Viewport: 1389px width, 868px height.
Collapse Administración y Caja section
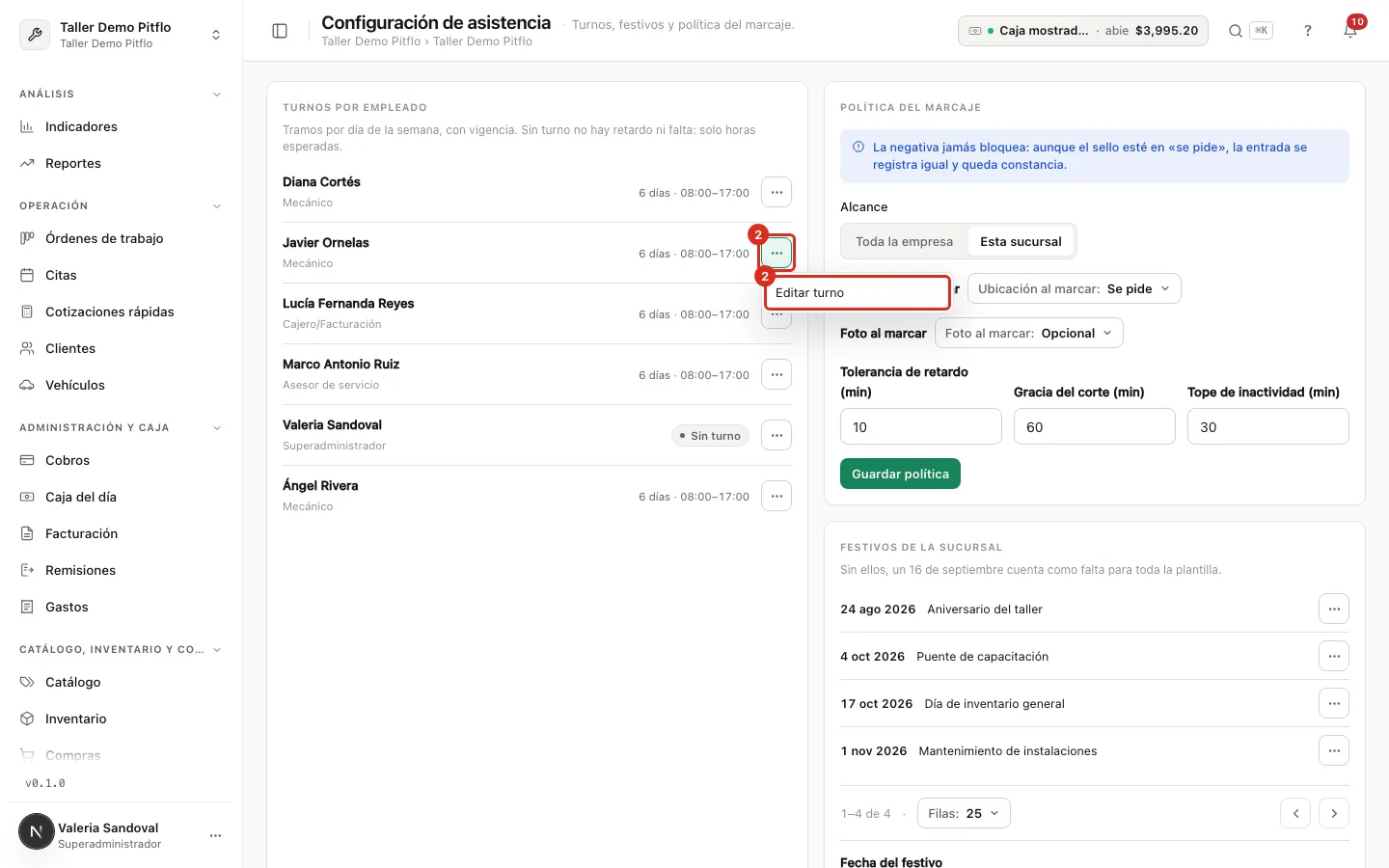(x=217, y=427)
